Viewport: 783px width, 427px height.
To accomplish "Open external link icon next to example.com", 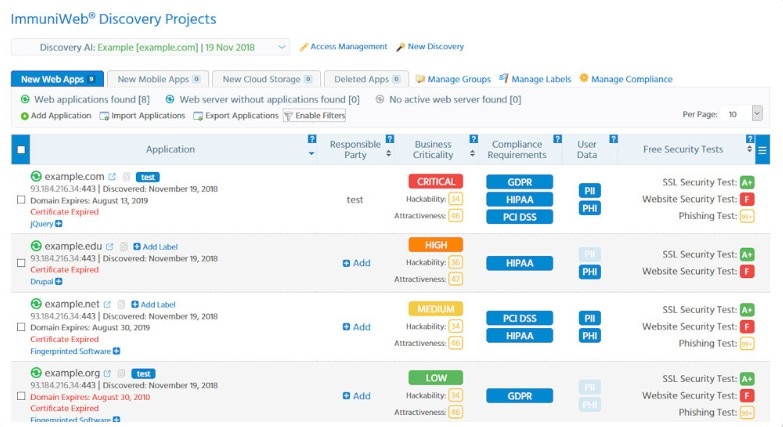I will tap(112, 177).
